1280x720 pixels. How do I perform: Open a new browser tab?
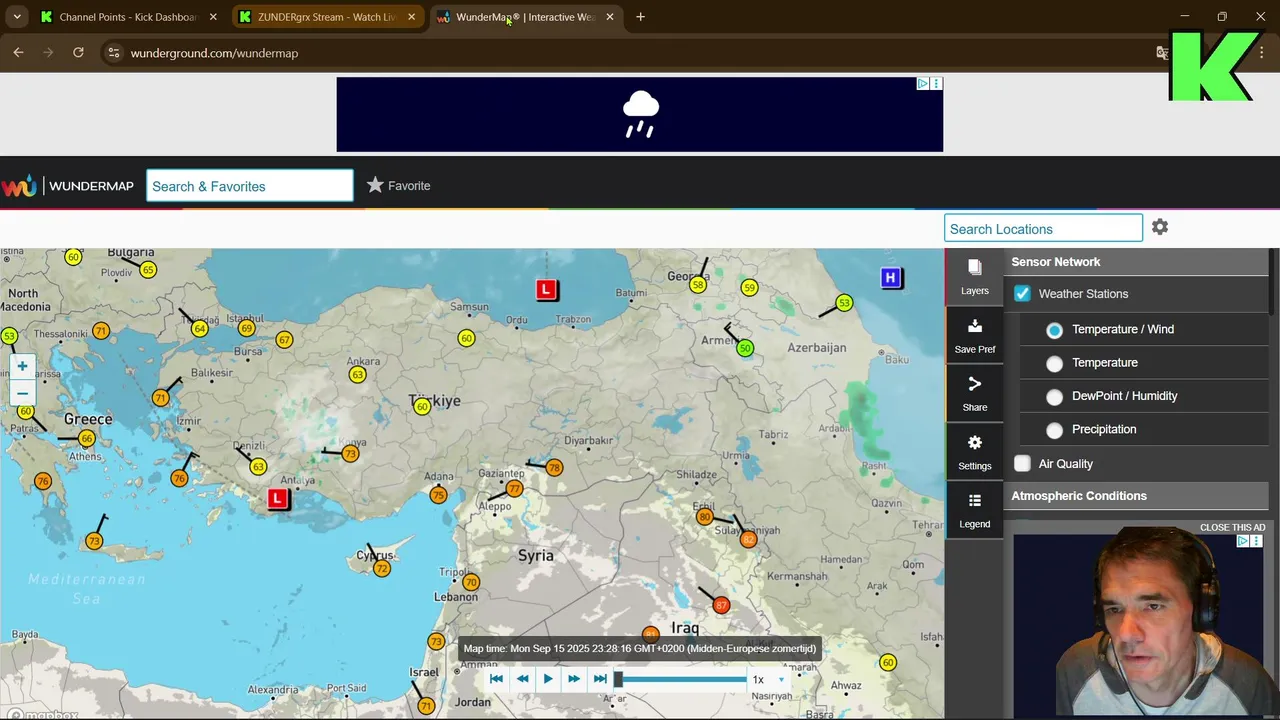click(640, 17)
